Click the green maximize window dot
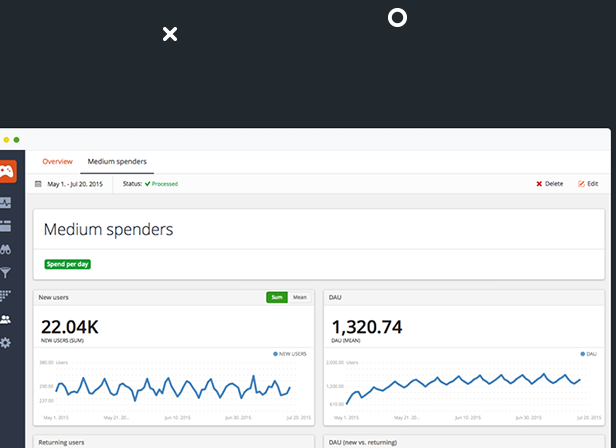The image size is (616, 448). coord(16,140)
